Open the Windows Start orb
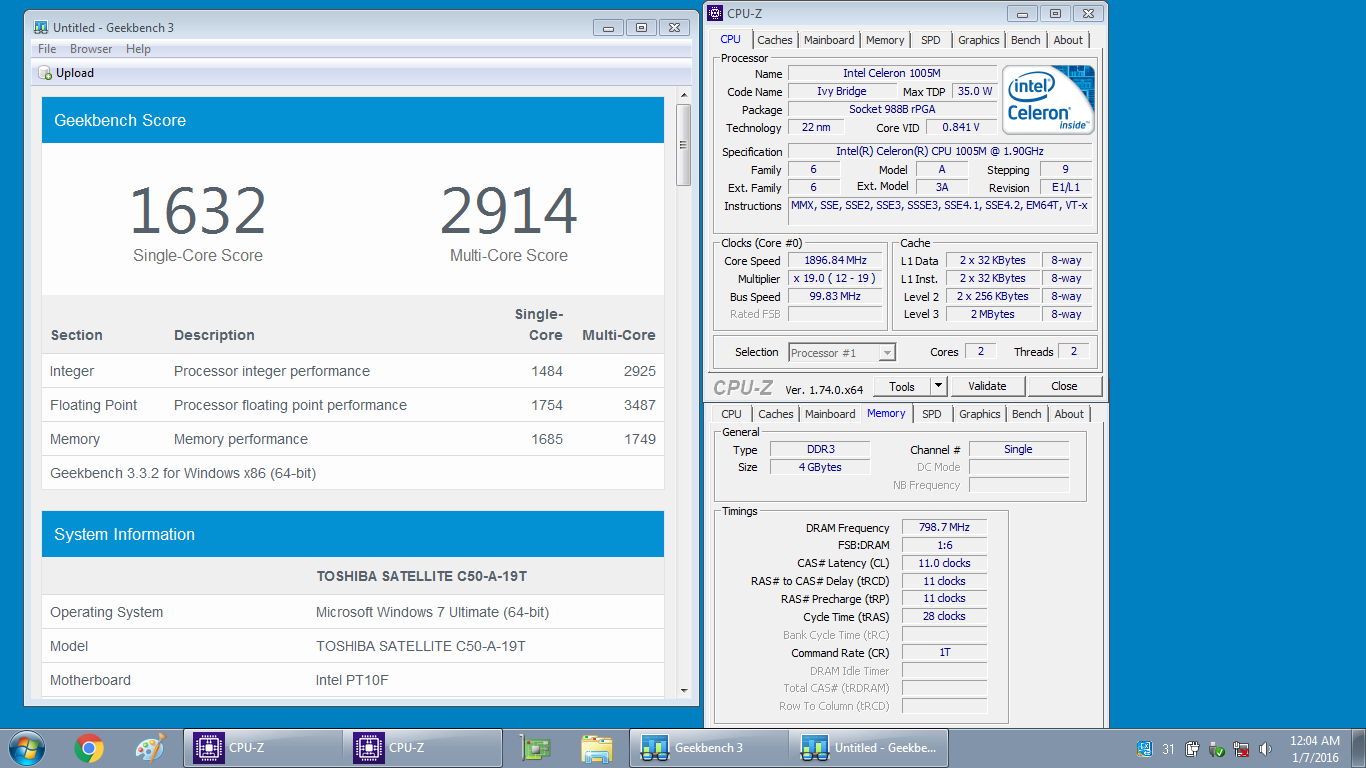 click(x=26, y=747)
